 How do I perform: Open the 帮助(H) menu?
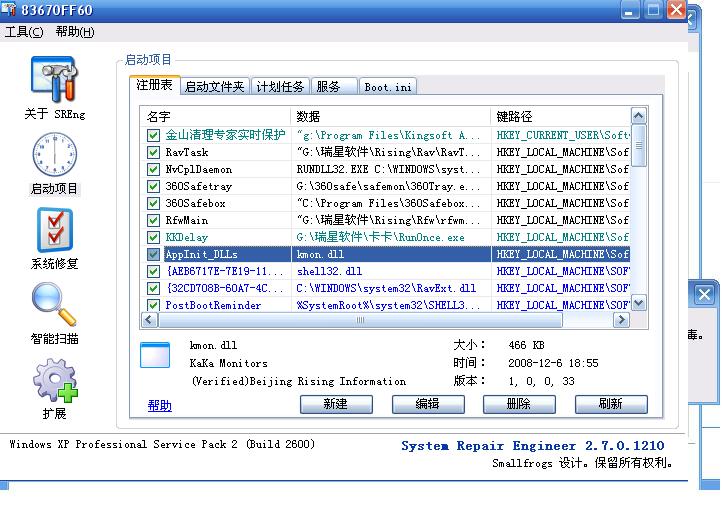75,32
